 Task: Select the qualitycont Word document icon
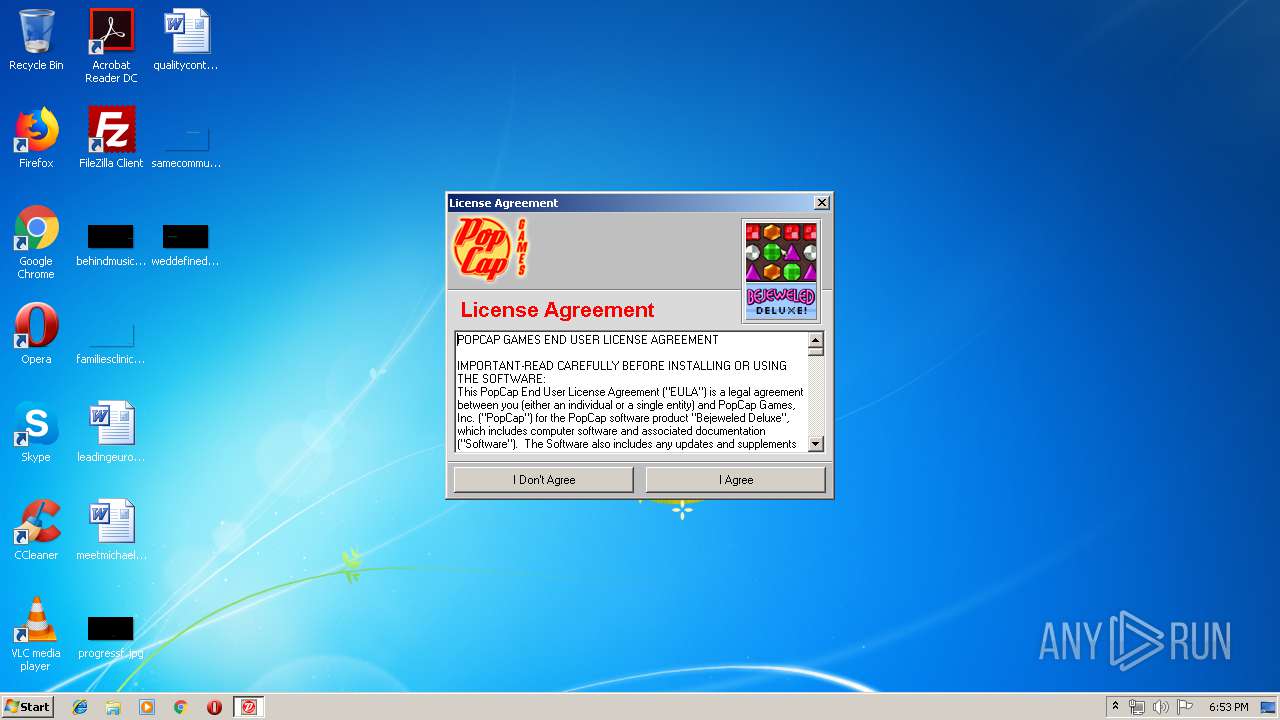click(x=186, y=40)
